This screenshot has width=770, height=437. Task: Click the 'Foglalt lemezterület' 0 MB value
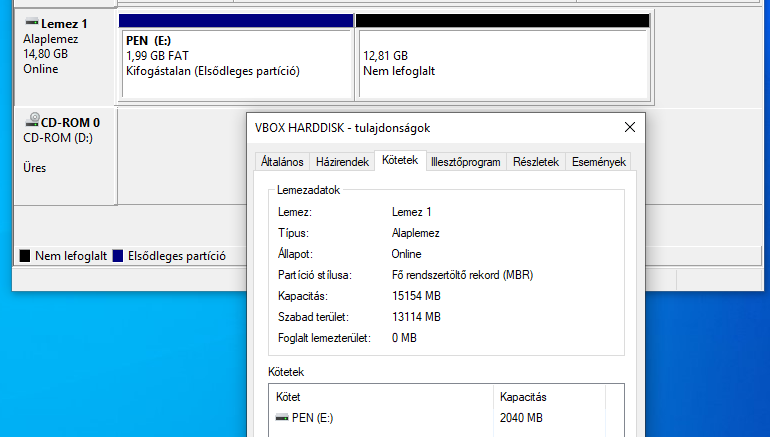click(404, 338)
